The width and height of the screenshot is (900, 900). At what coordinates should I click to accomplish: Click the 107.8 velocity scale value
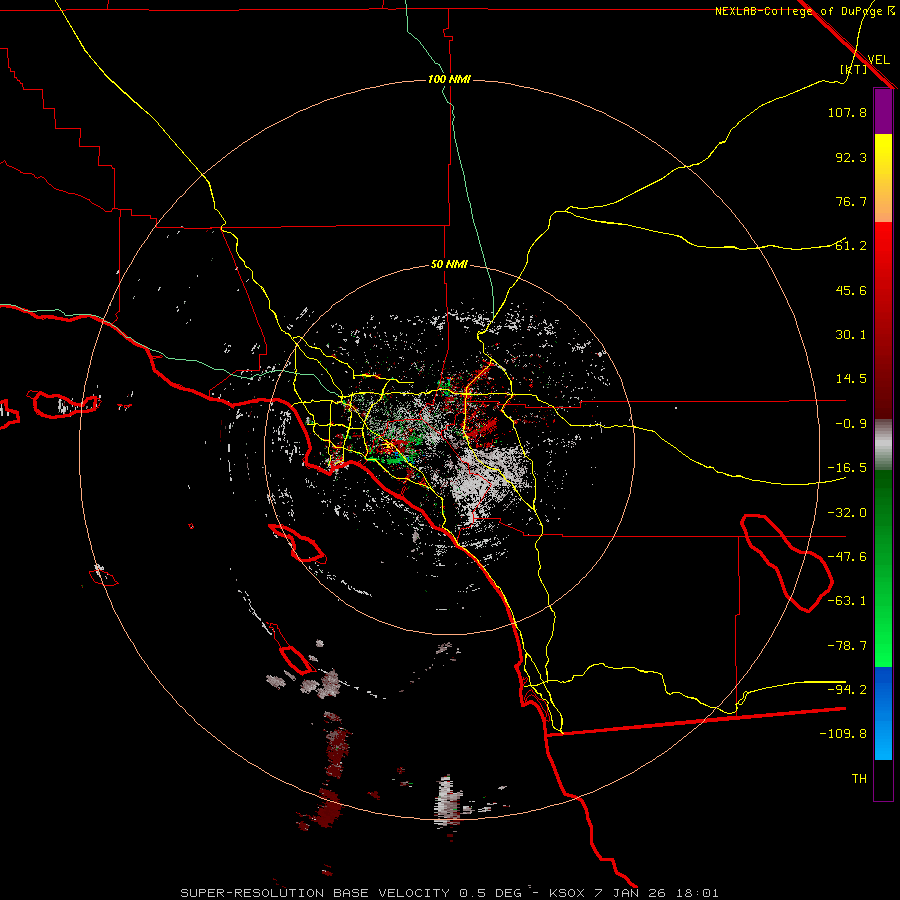847,112
